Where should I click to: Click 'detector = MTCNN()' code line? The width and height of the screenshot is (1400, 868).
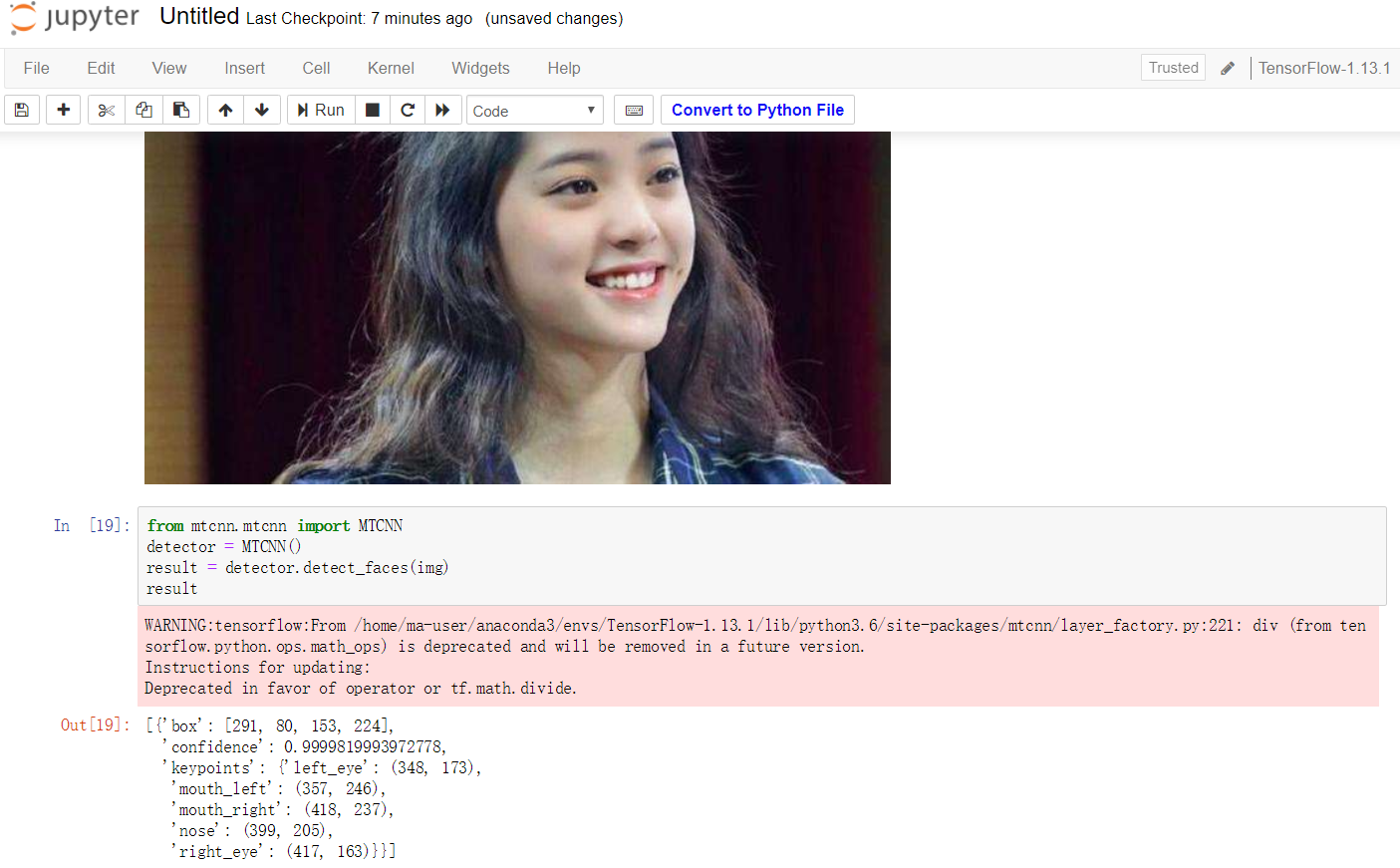223,546
